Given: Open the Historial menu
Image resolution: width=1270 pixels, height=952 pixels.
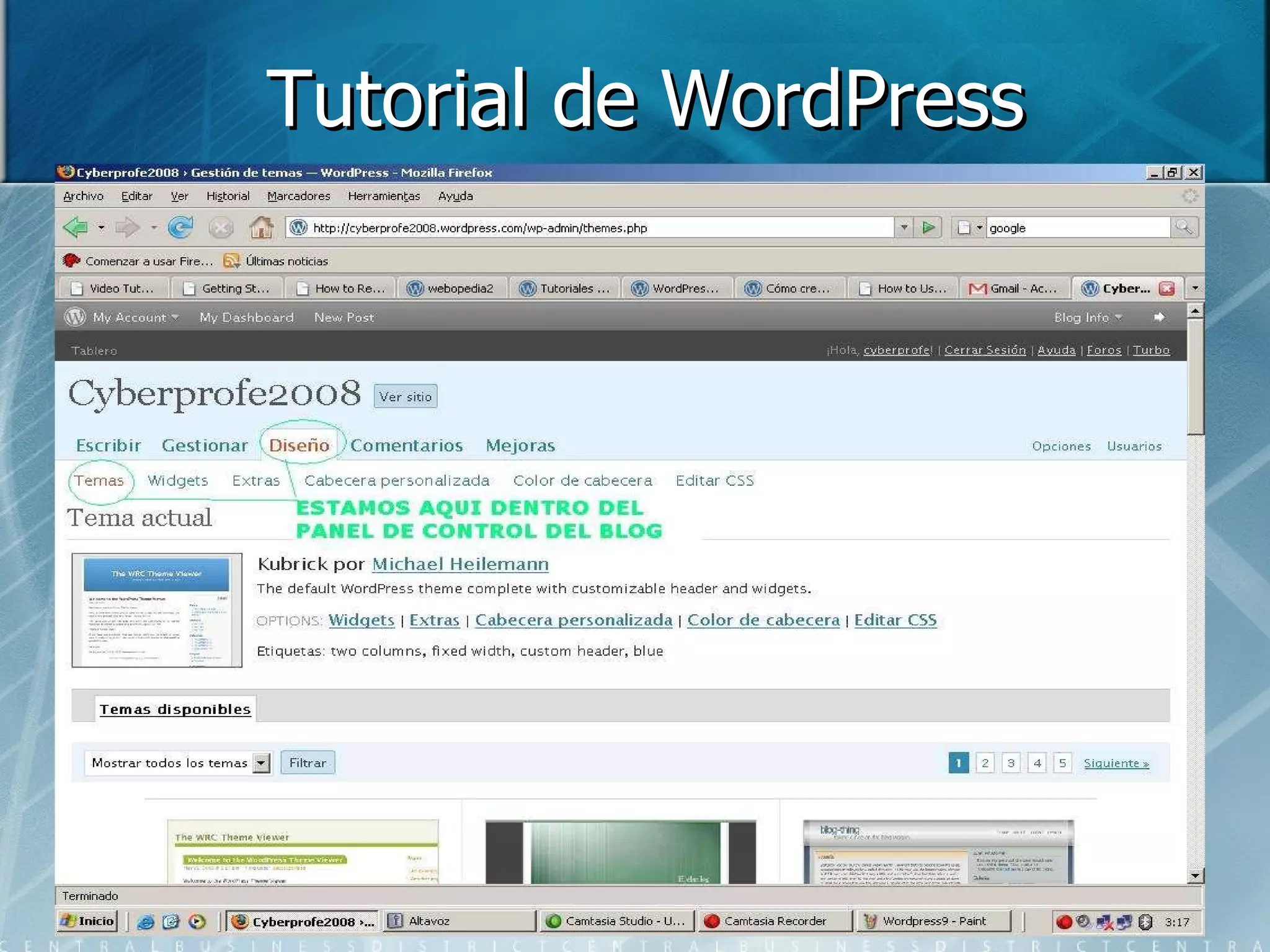Looking at the screenshot, I should 228,196.
